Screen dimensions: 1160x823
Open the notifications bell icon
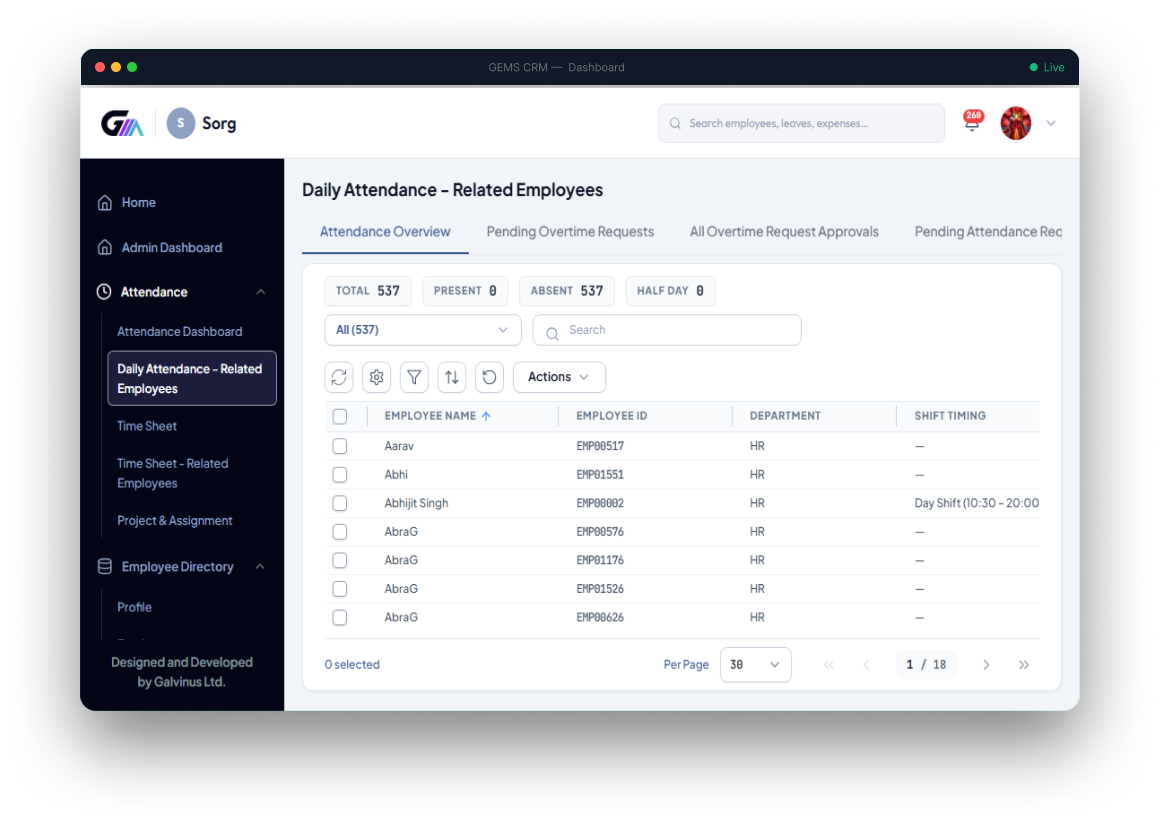[972, 122]
